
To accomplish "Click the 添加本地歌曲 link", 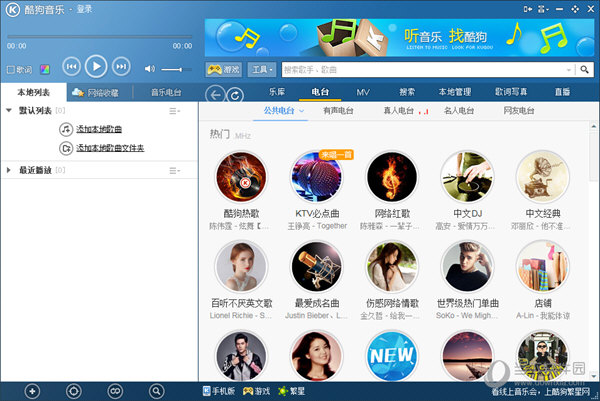I will (99, 129).
